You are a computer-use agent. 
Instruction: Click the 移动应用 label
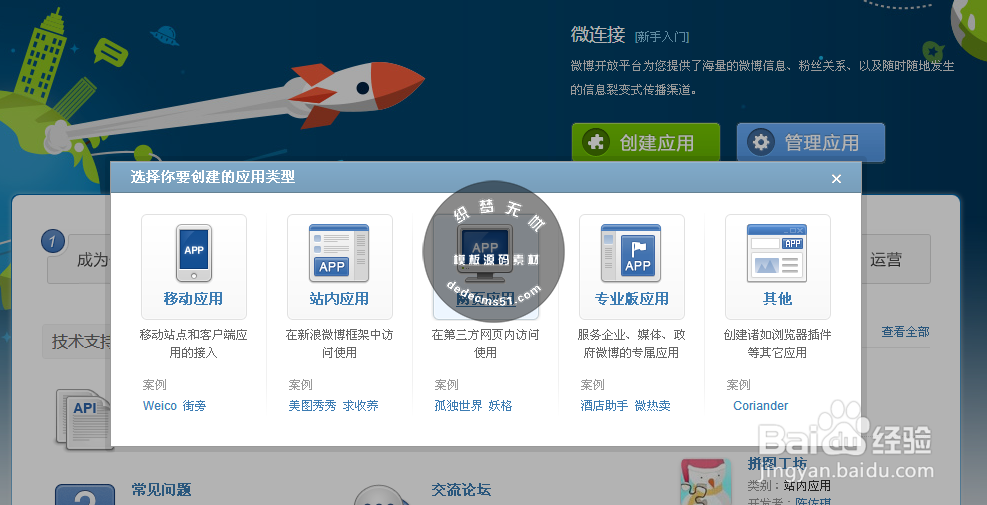pos(193,298)
